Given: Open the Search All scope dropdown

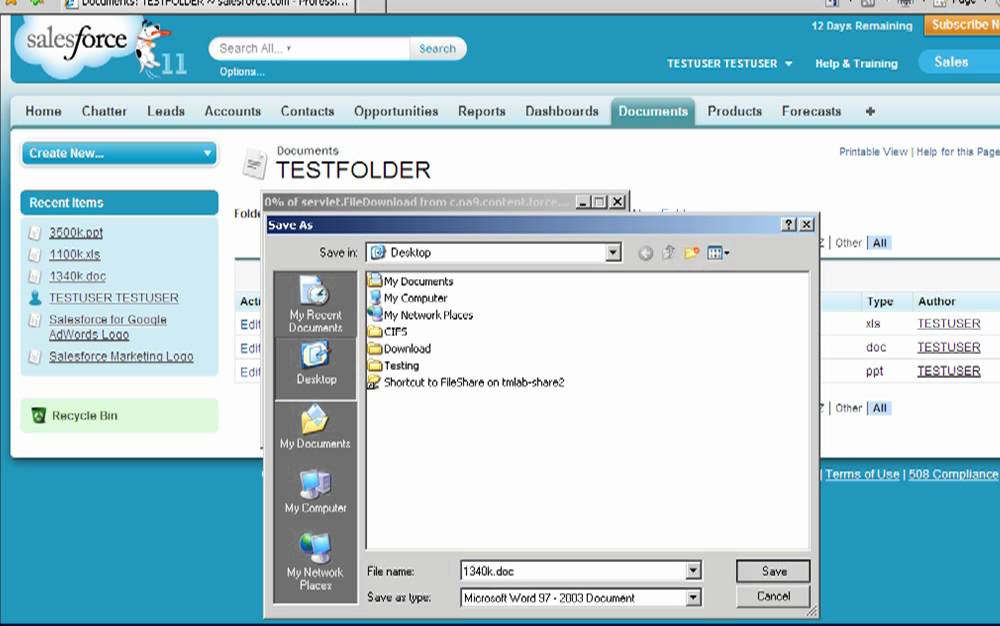Looking at the screenshot, I should pyautogui.click(x=255, y=48).
